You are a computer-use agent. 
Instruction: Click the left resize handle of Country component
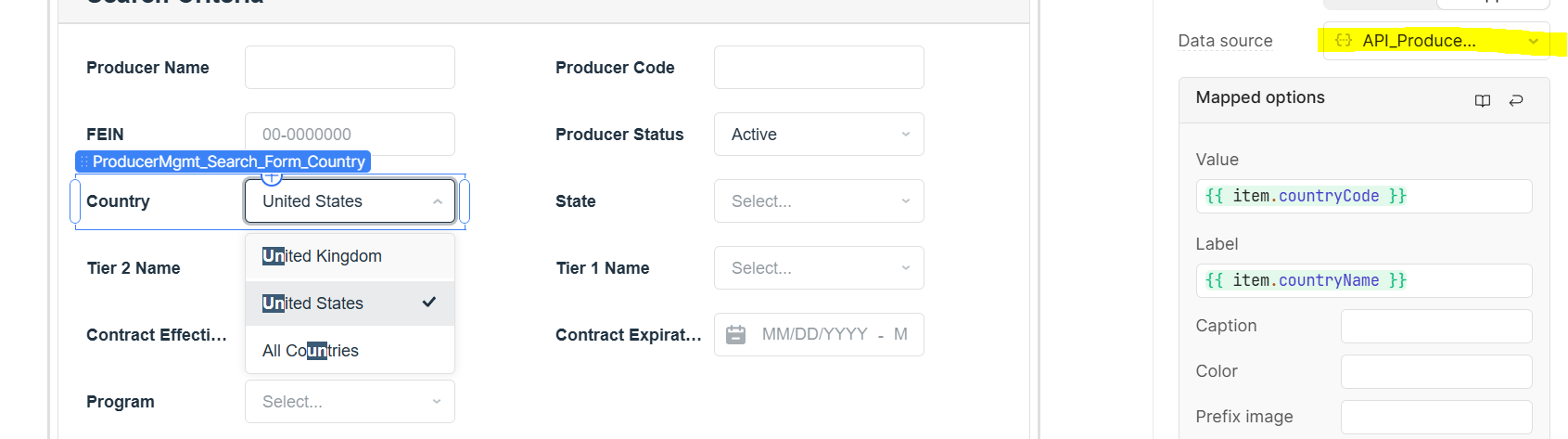(75, 201)
